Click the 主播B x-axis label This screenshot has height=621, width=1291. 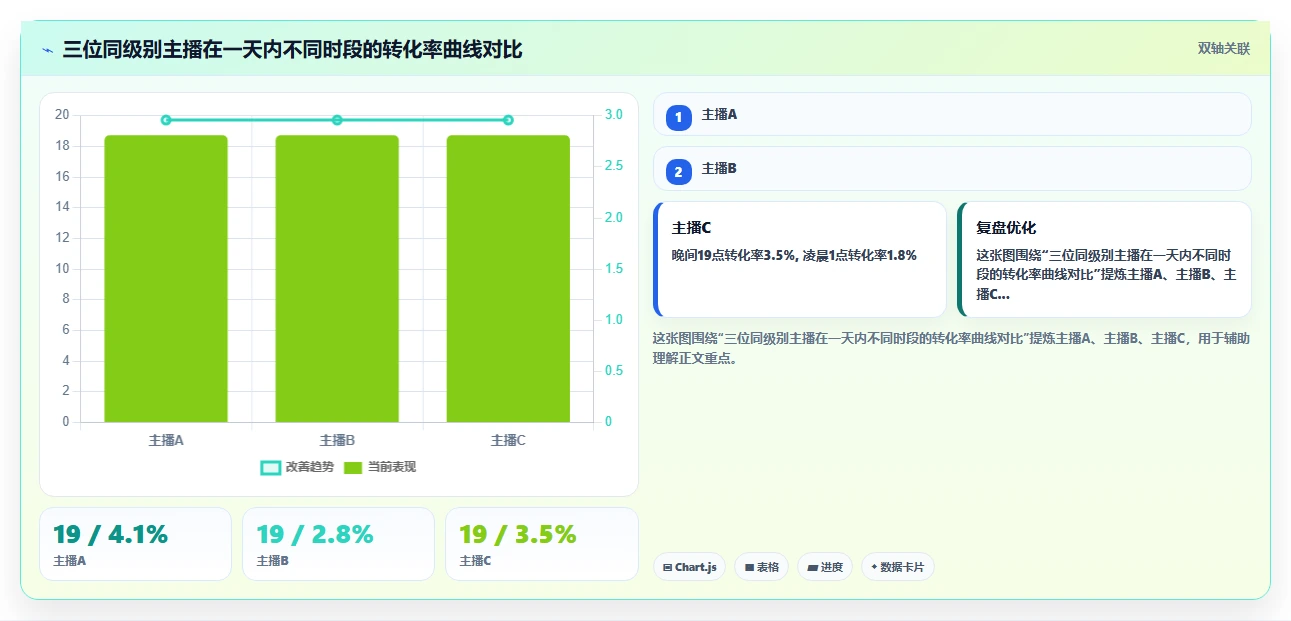(x=337, y=440)
